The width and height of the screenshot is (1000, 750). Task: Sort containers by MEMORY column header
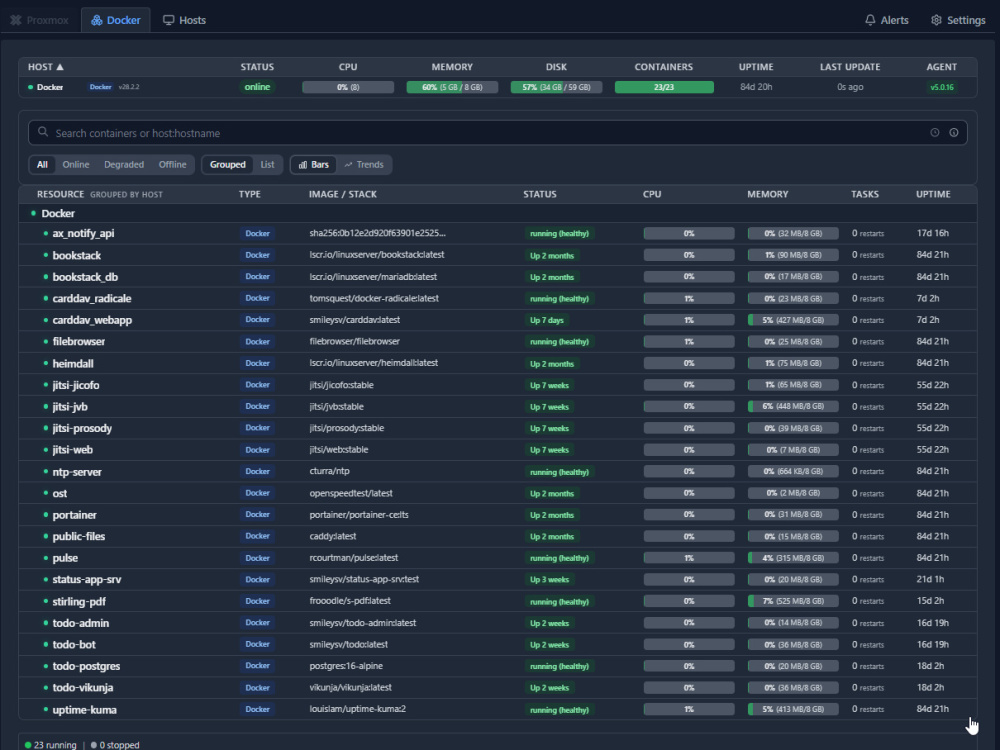pyautogui.click(x=767, y=194)
